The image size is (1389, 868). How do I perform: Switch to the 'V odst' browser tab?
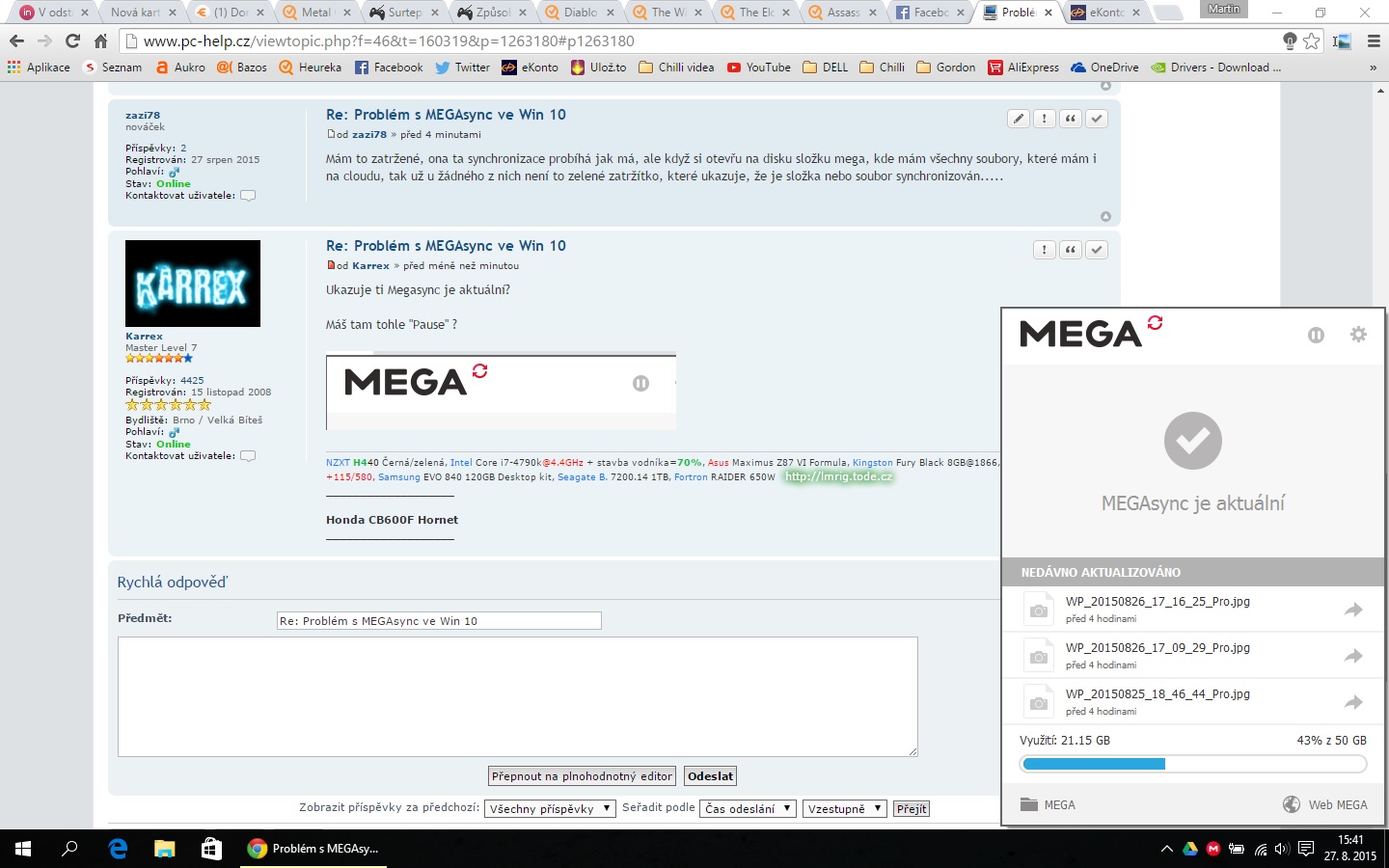tap(54, 13)
